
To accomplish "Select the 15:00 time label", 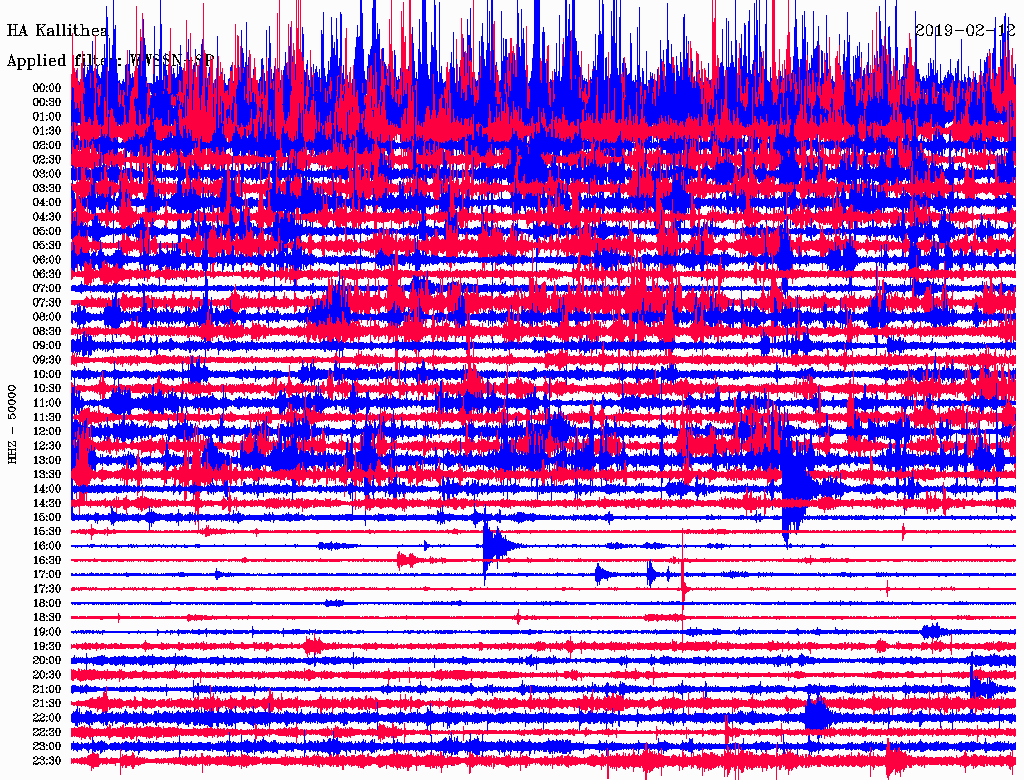I will [x=46, y=518].
